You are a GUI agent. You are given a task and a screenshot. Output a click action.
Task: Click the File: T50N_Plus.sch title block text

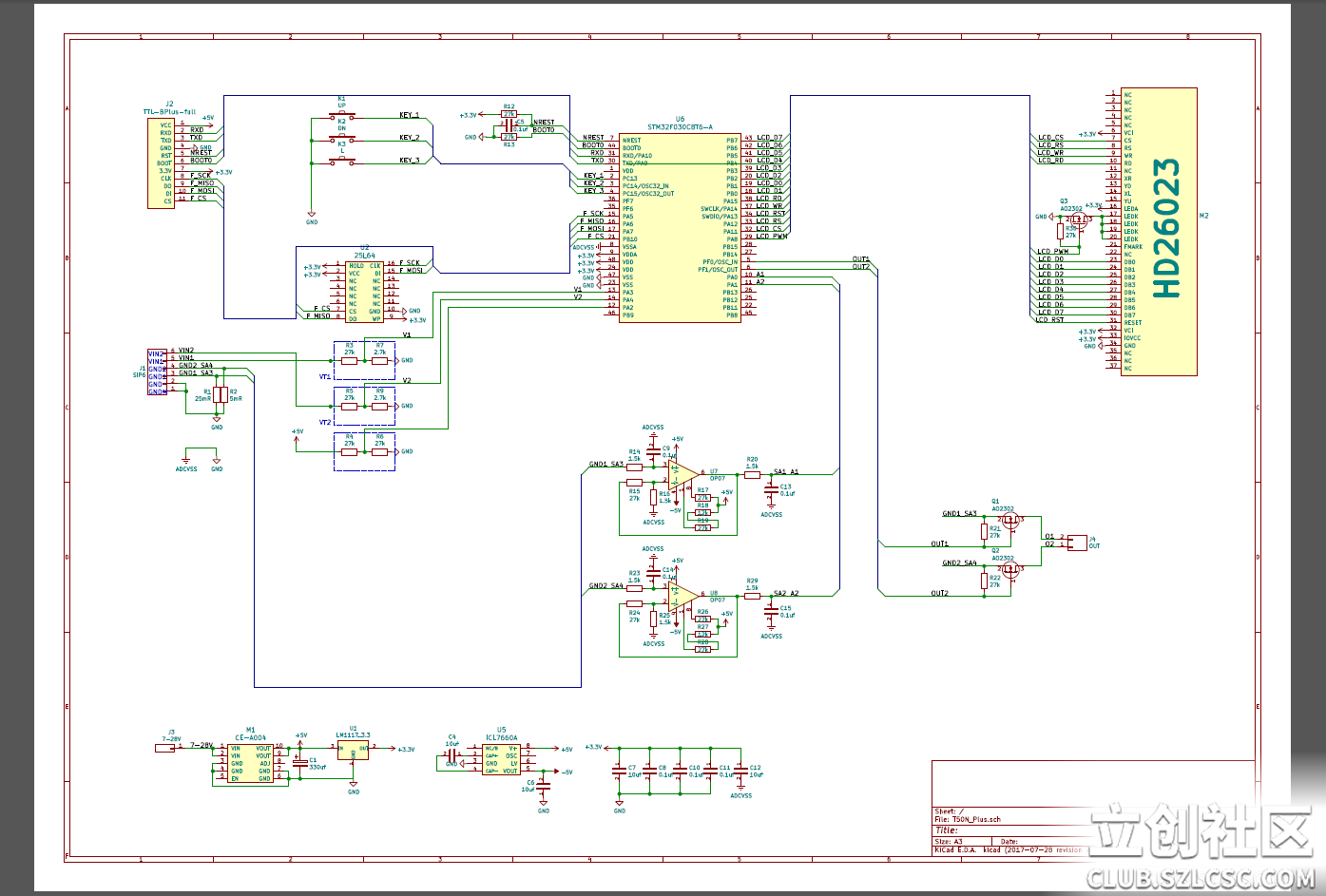(968, 819)
